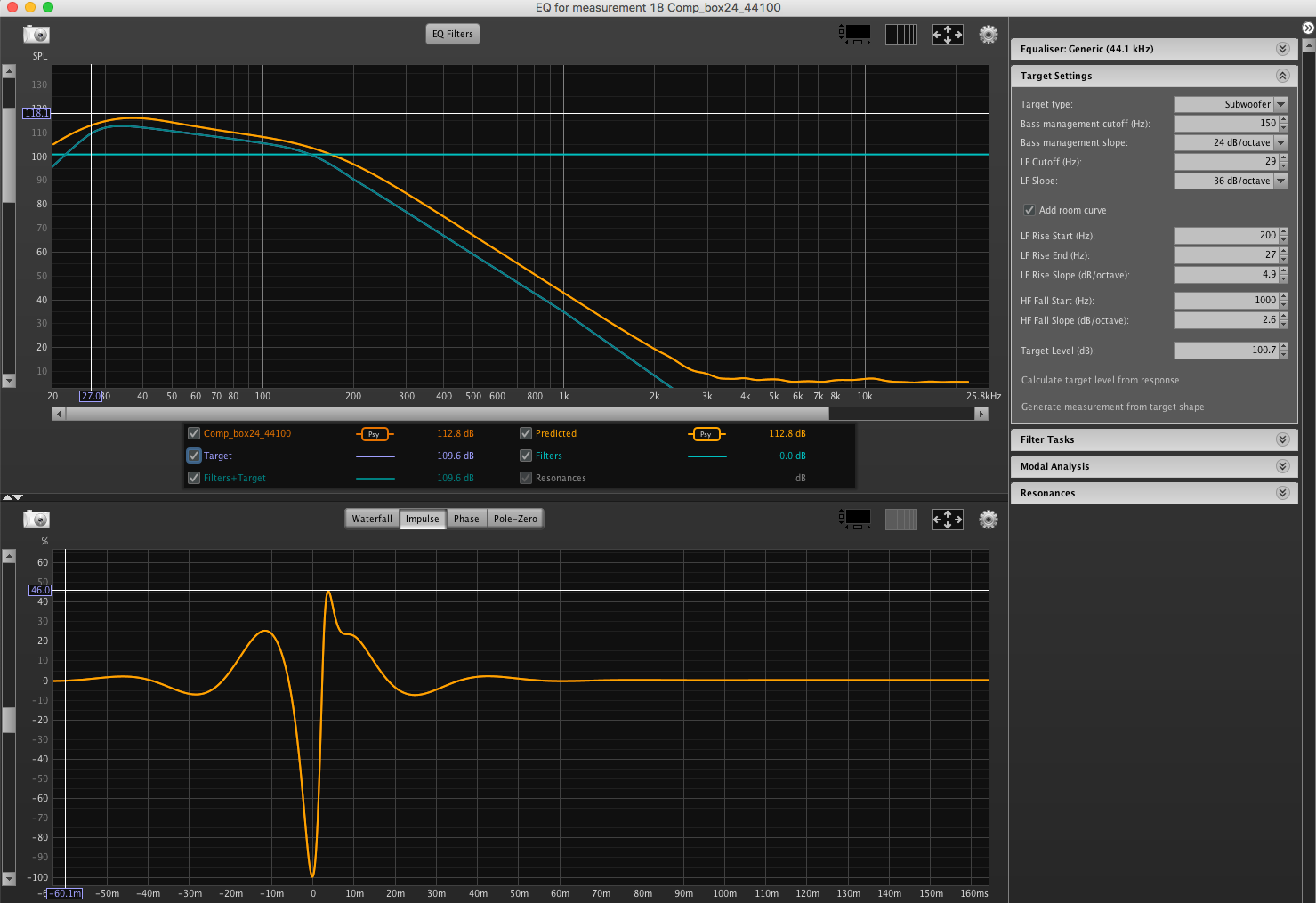Select Impulse tab

click(x=423, y=519)
